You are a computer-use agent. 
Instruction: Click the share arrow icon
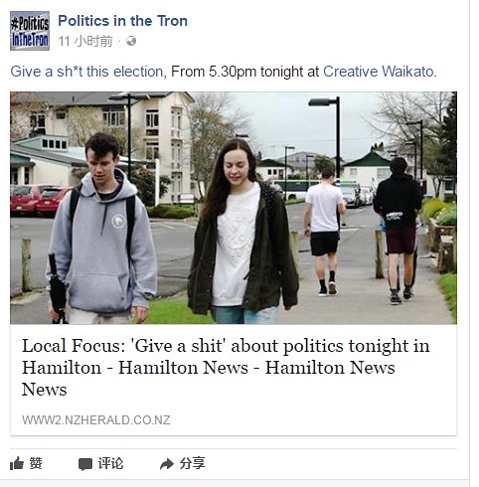point(167,464)
